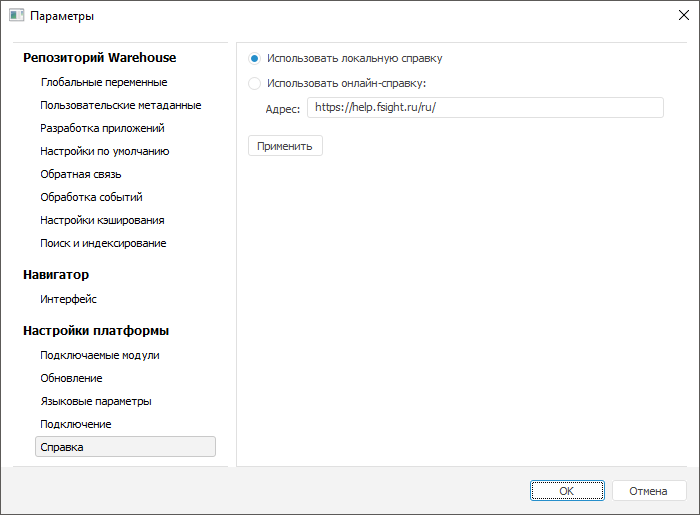Image resolution: width=700 pixels, height=515 pixels.
Task: Open Подключаемые модули settings page
Action: point(100,355)
